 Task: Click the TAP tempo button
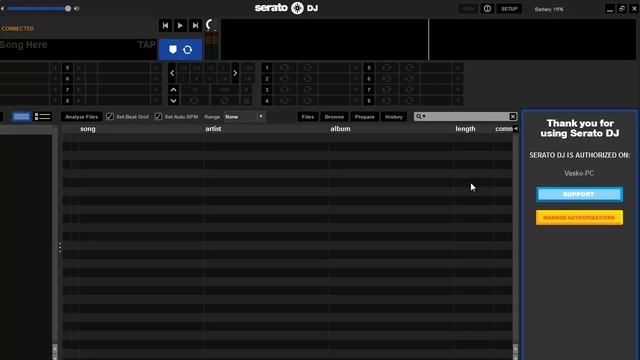[147, 45]
